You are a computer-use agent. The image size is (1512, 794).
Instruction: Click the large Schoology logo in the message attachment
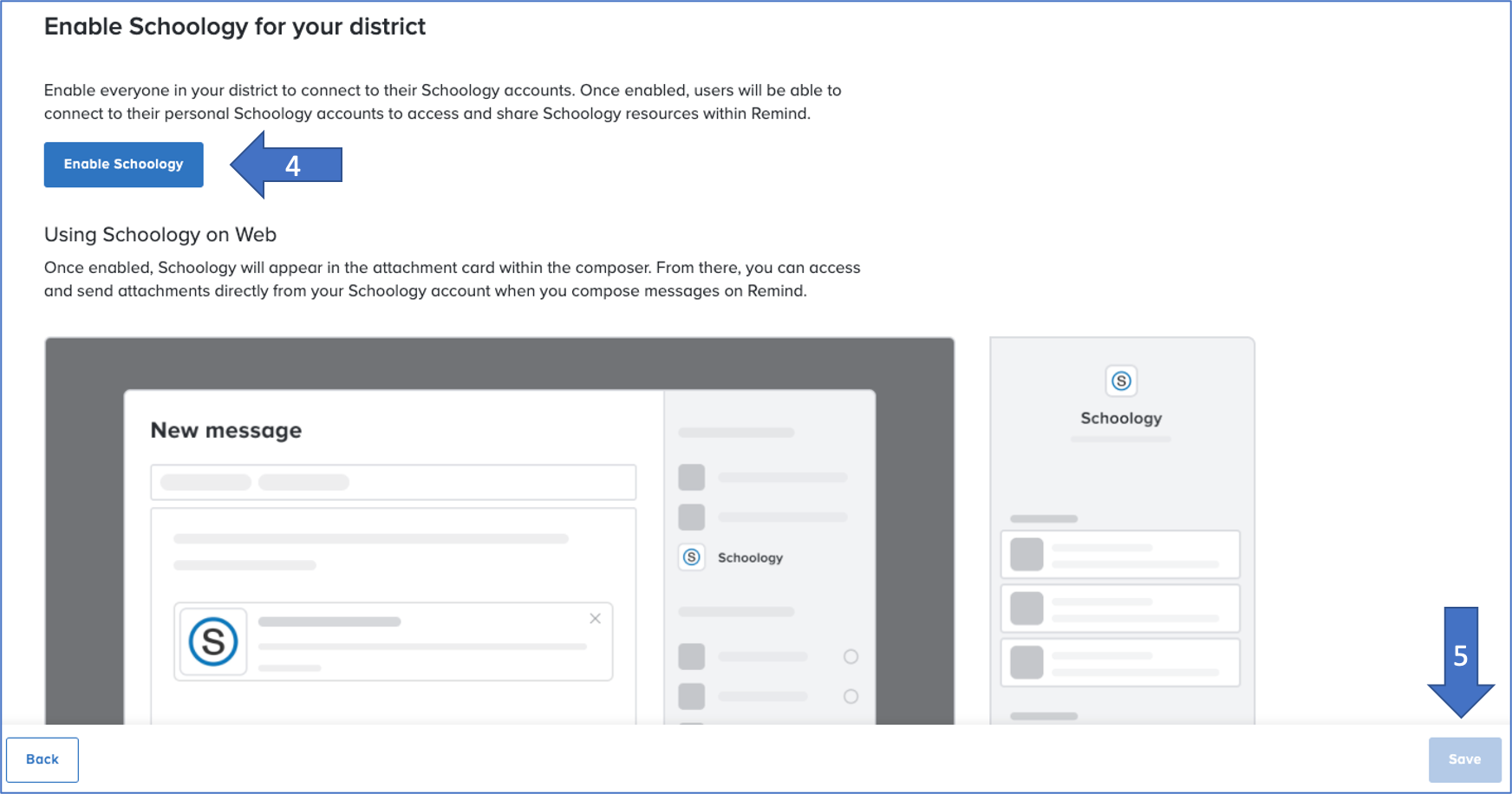pyautogui.click(x=213, y=641)
